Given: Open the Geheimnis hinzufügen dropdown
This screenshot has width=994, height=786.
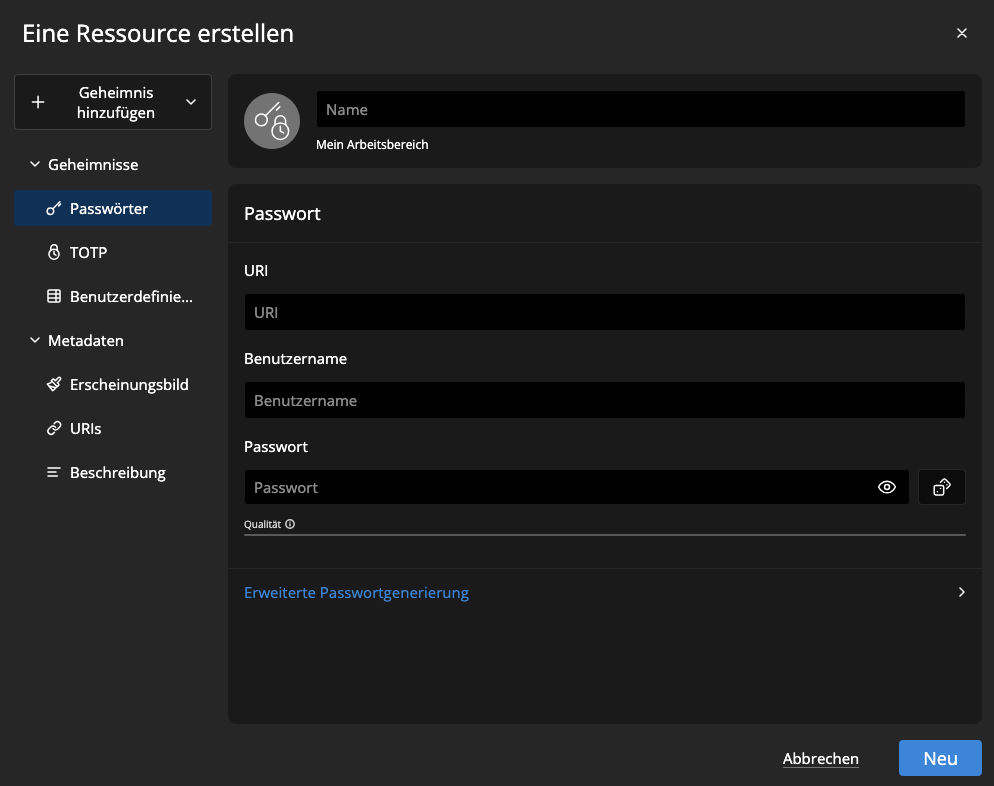Looking at the screenshot, I should tap(113, 102).
